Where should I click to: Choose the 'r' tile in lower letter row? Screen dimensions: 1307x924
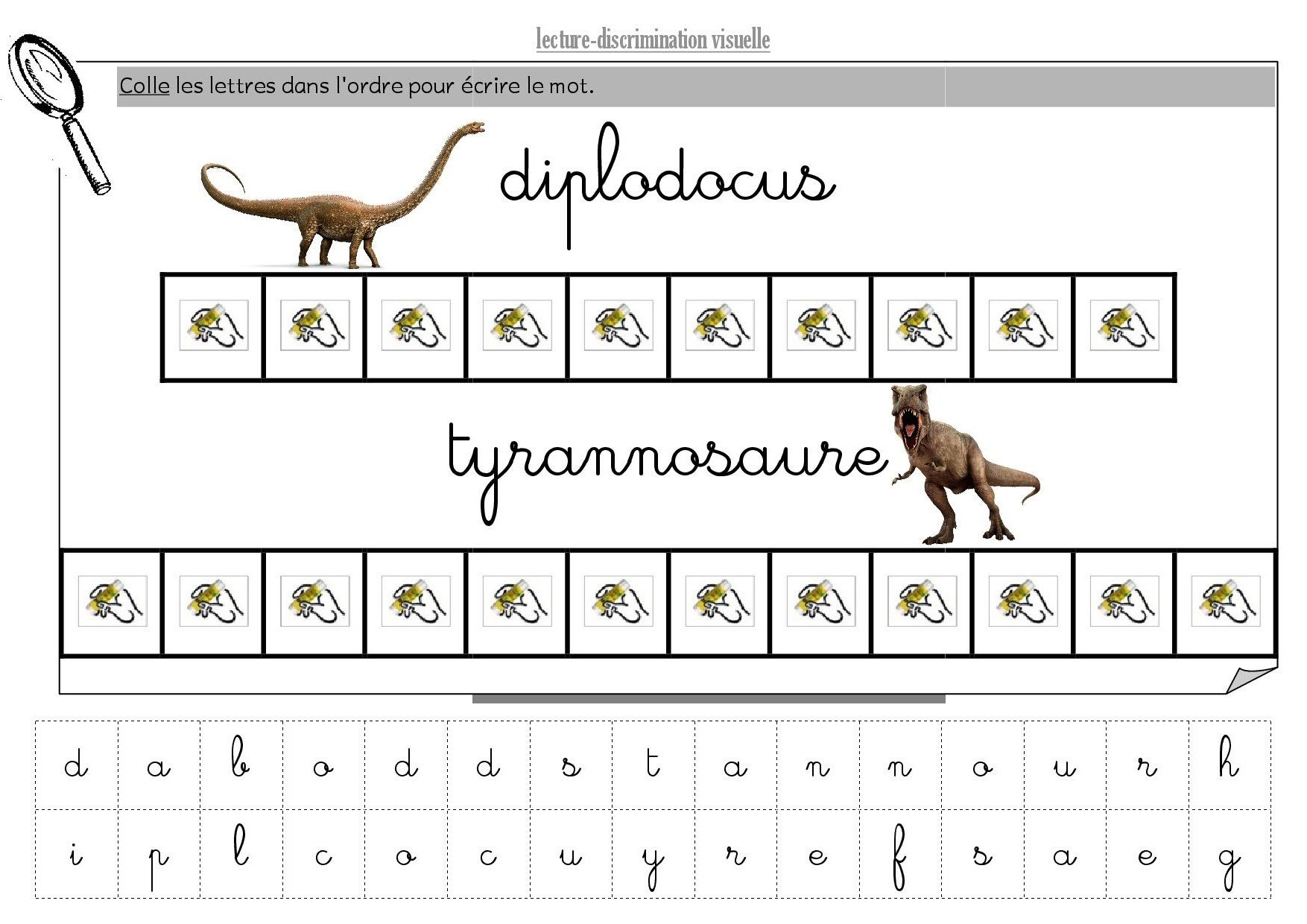point(735,853)
